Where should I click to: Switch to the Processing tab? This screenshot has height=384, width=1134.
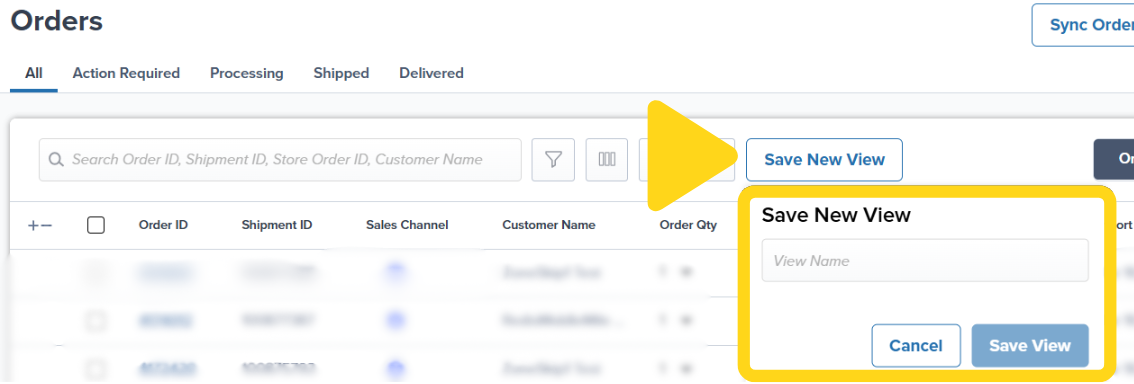(x=247, y=73)
